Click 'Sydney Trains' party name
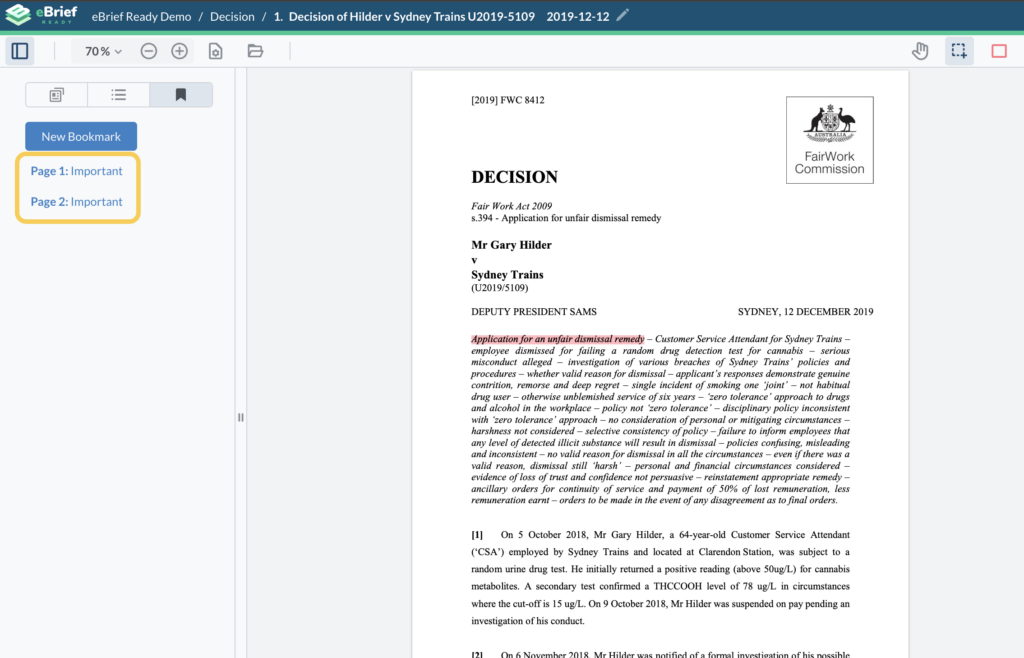Screen dimensions: 1024x658 pos(507,275)
